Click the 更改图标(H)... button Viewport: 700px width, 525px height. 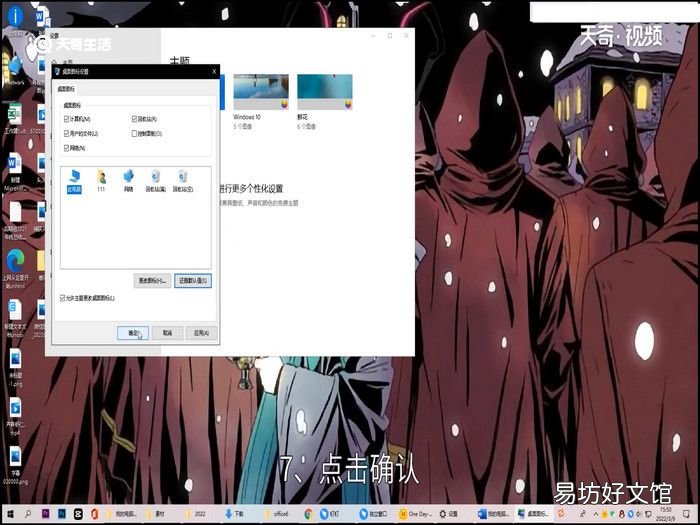click(x=152, y=281)
